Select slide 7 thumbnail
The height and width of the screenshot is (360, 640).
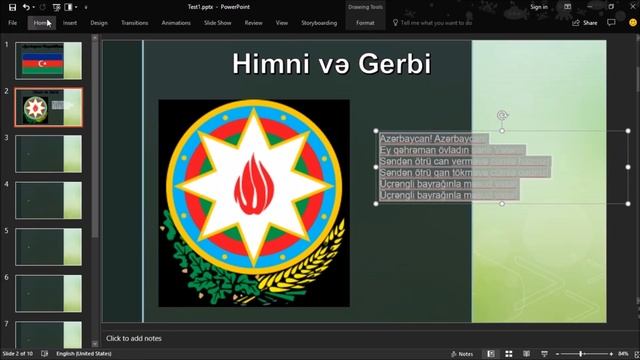pyautogui.click(x=49, y=335)
